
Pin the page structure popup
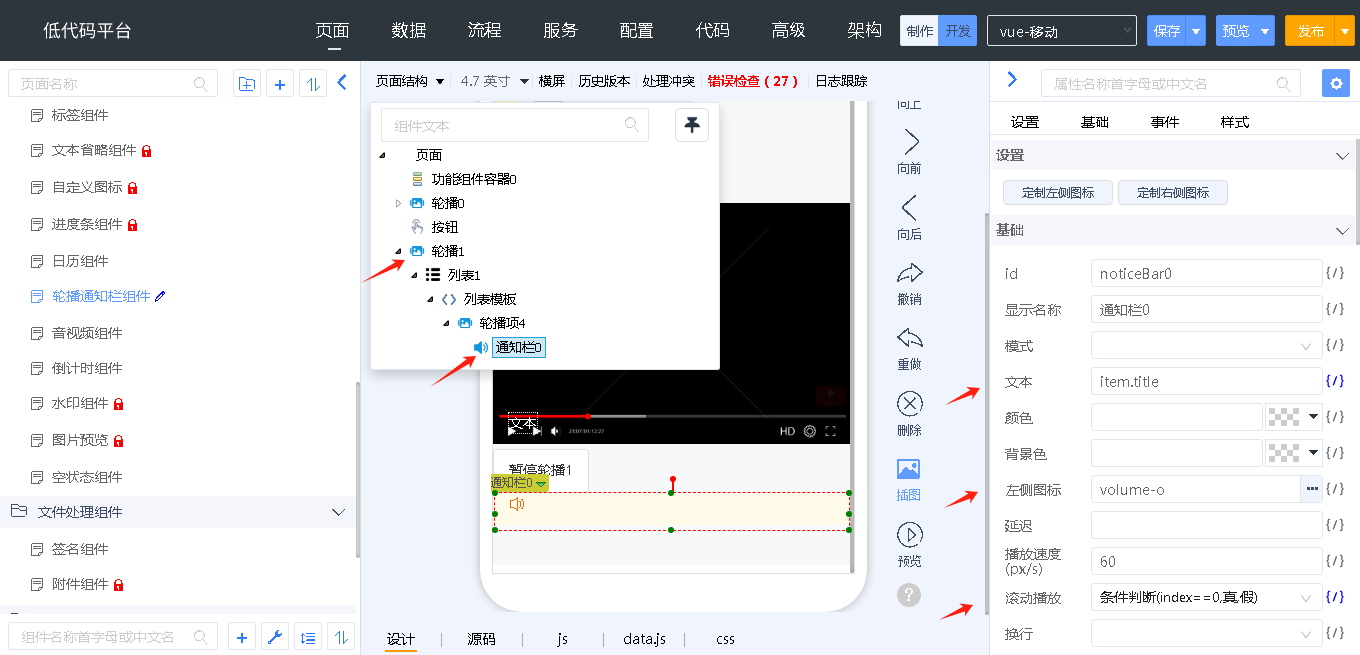(x=692, y=125)
